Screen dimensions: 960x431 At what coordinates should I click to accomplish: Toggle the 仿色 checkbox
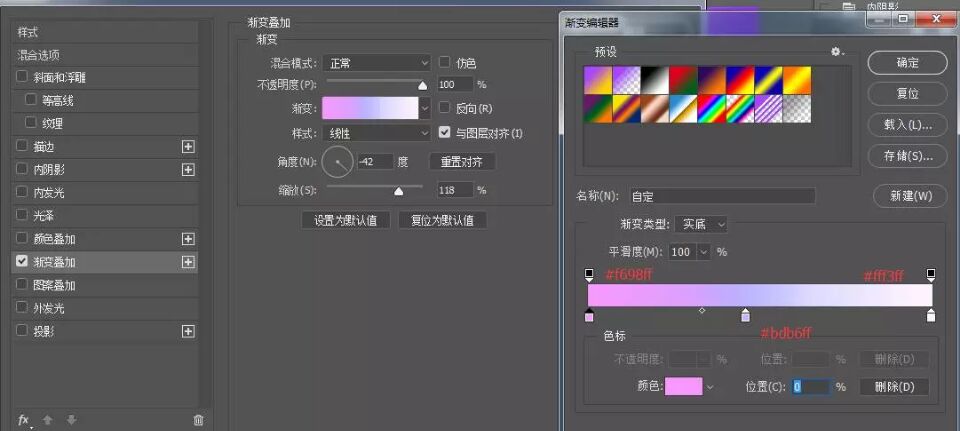[x=444, y=62]
